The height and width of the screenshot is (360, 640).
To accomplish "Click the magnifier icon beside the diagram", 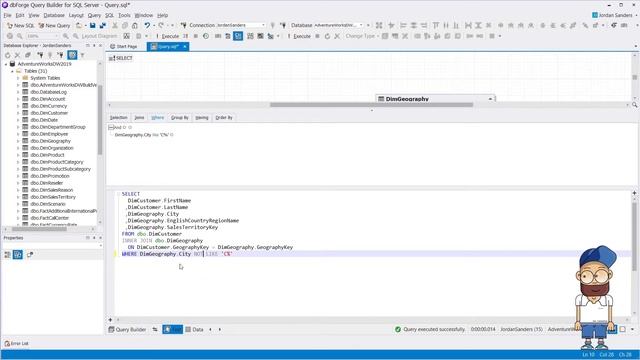I will click(635, 105).
